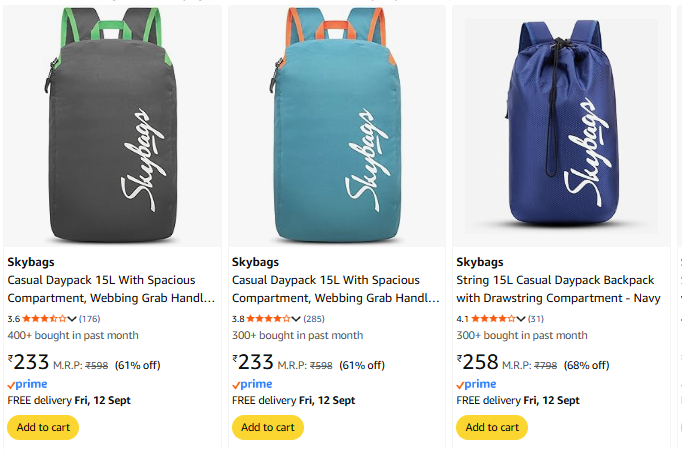Expand rating dropdown chevron for 4.1 rating
682x449 pixels.
(521, 319)
